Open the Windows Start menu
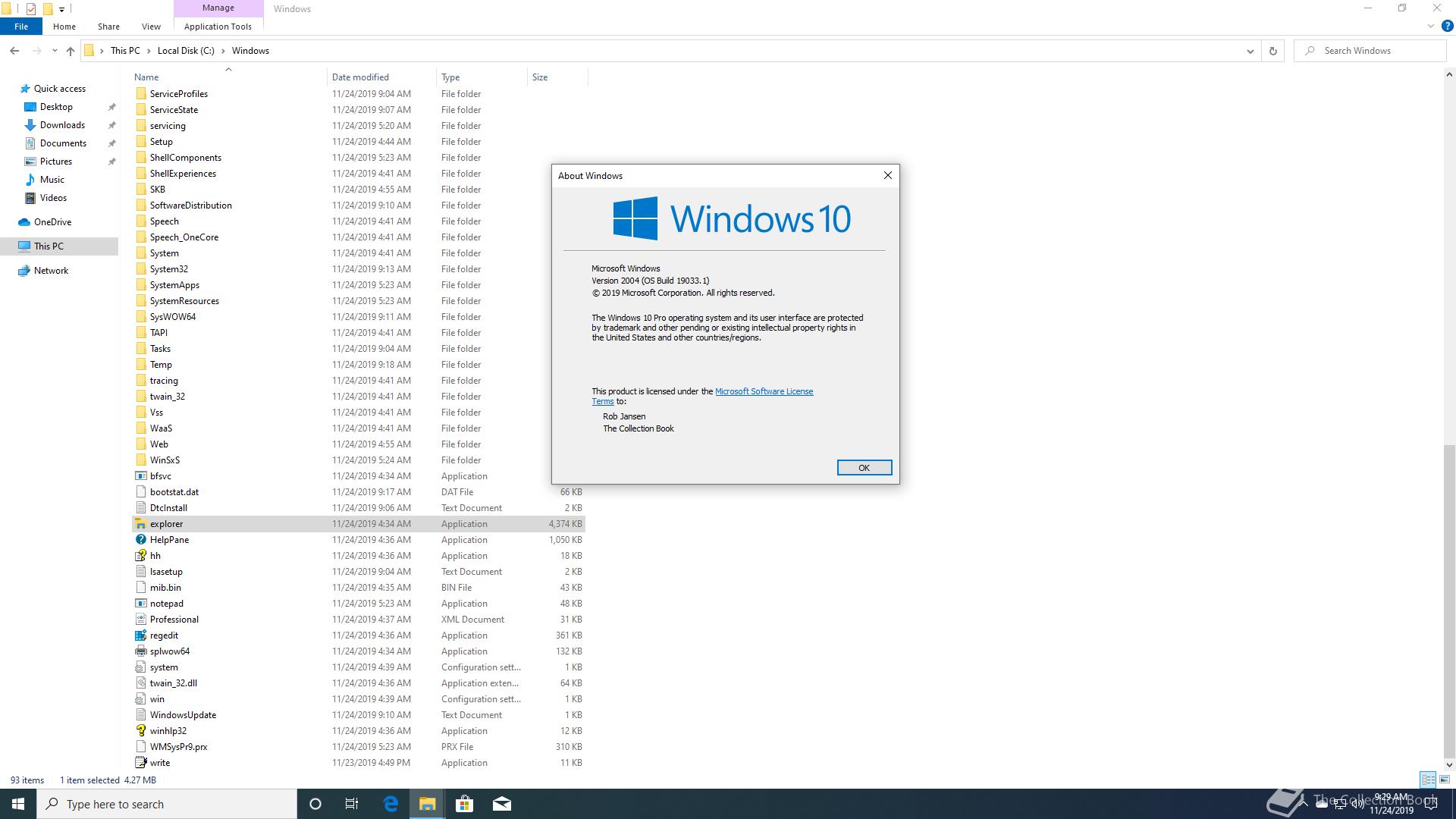Viewport: 1456px width, 819px height. [18, 804]
